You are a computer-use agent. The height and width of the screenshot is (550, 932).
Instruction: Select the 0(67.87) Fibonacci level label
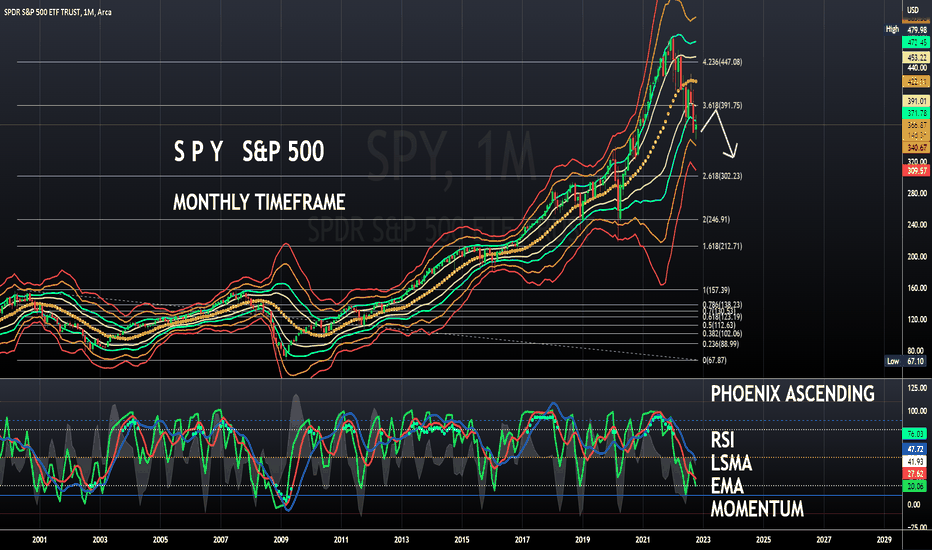click(714, 360)
